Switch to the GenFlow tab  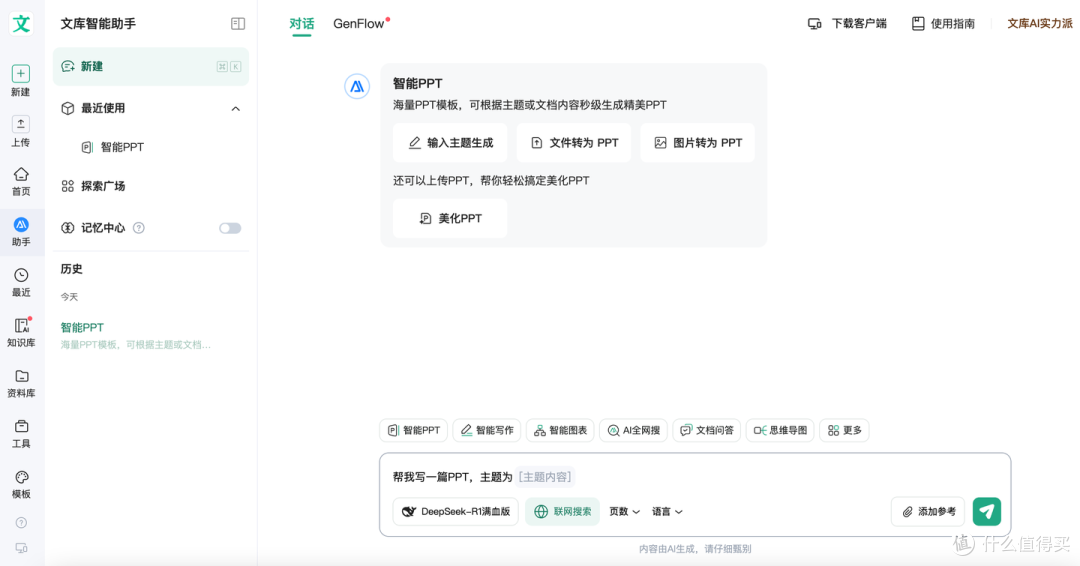[x=359, y=24]
